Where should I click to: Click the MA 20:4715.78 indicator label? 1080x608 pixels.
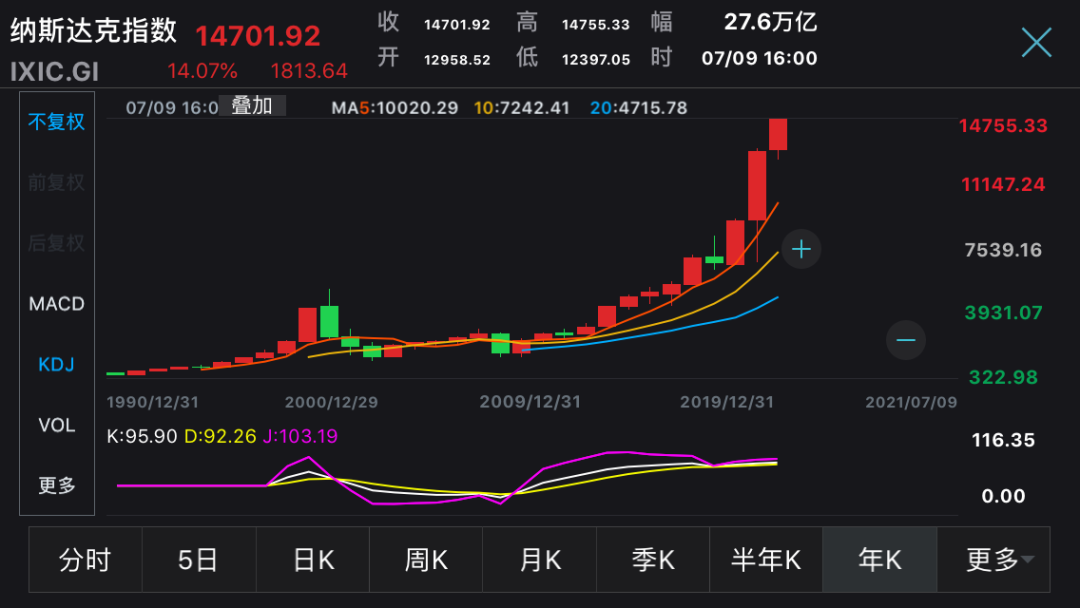(x=638, y=108)
